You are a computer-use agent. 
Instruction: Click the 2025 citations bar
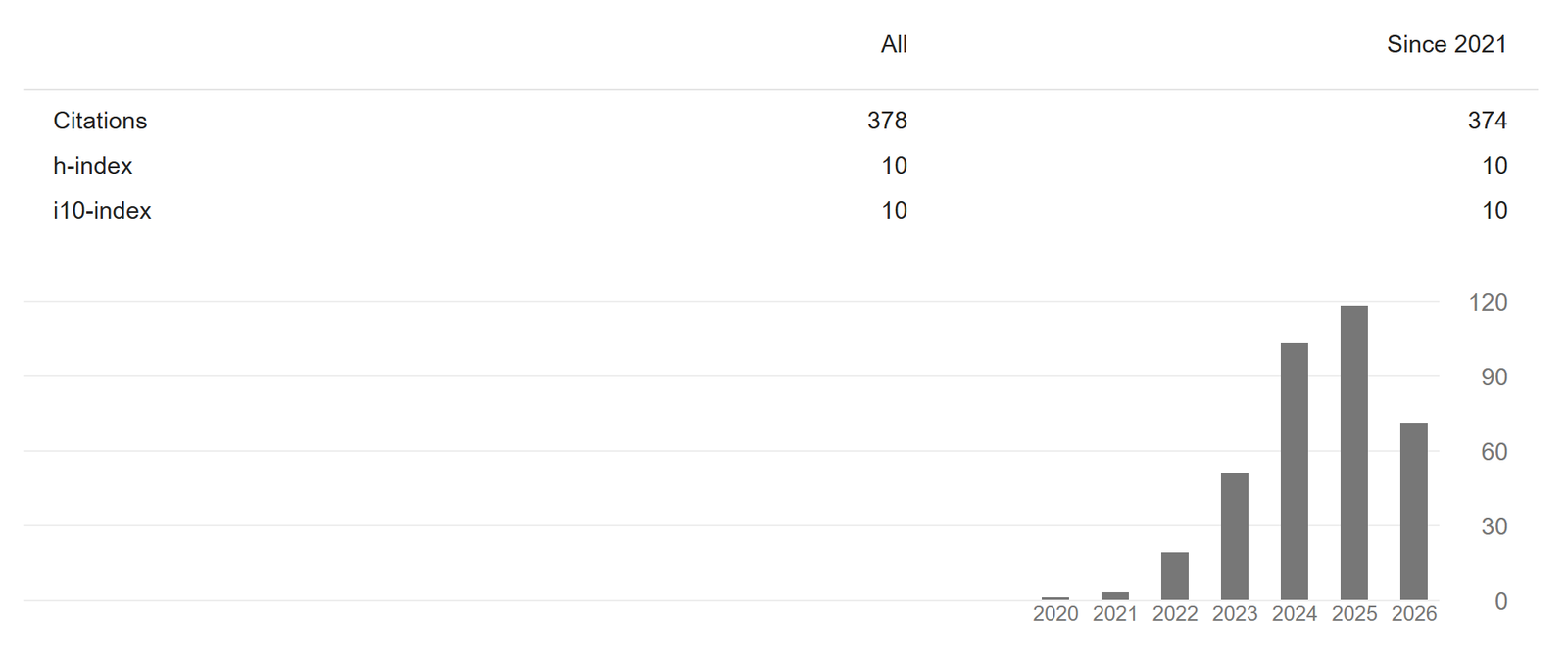1353,453
